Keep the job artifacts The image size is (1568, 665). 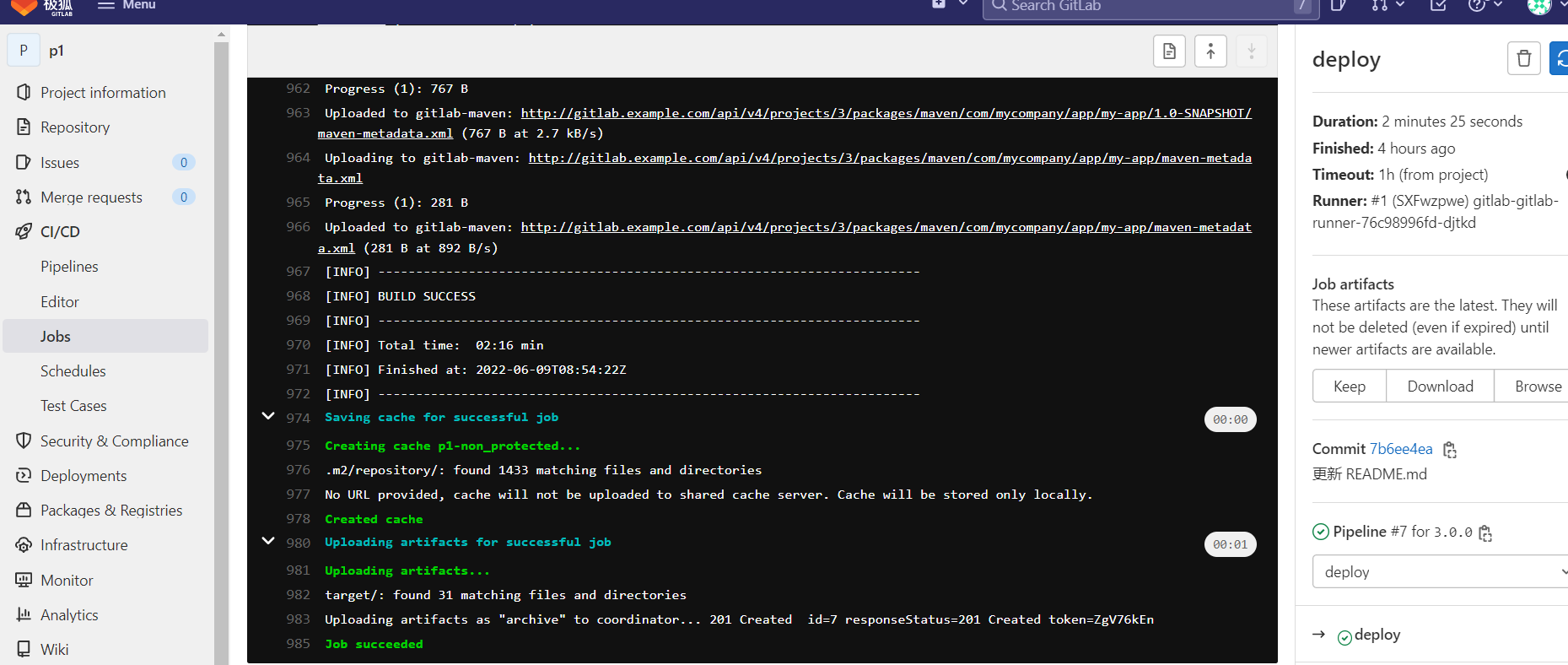[1350, 386]
